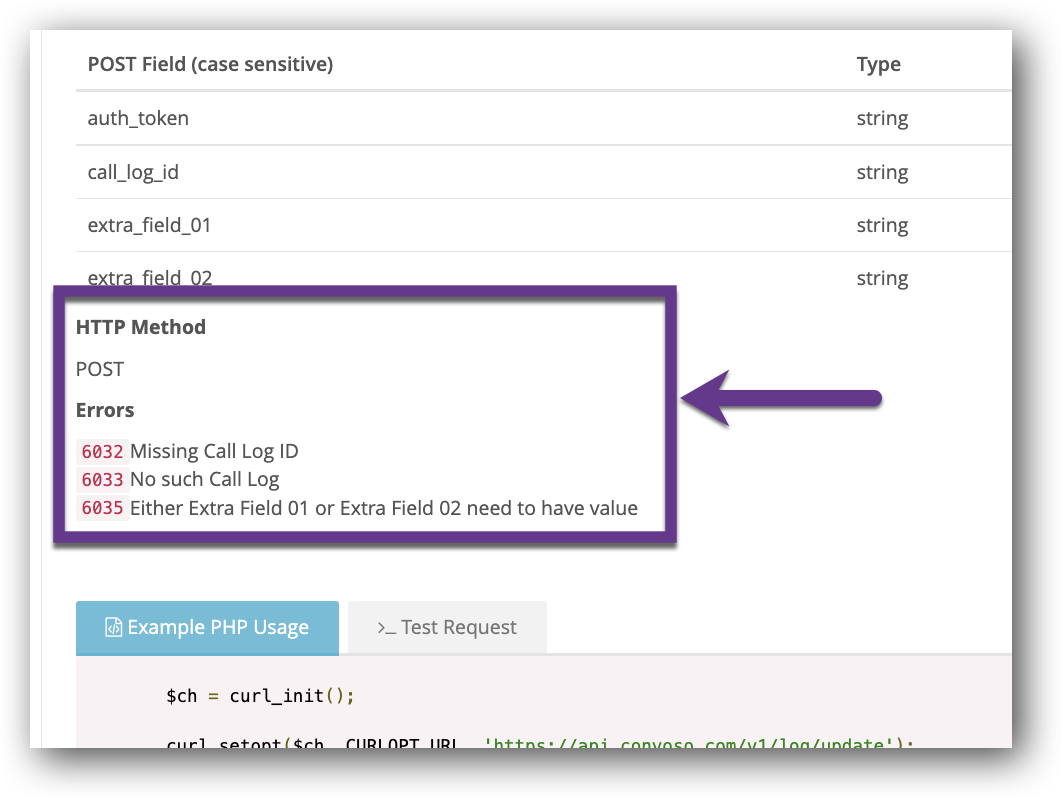
Task: Select the call_log_id field row
Action: click(544, 172)
